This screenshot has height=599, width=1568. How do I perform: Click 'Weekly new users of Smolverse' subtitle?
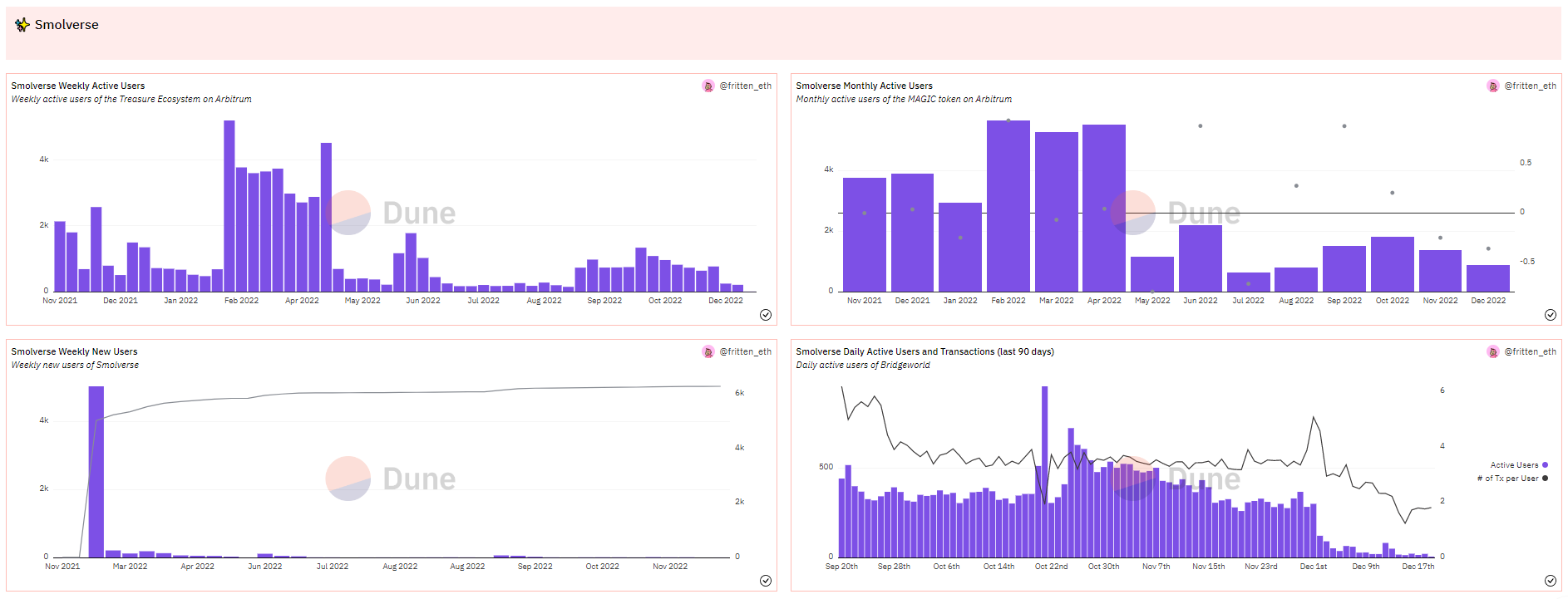[x=75, y=365]
